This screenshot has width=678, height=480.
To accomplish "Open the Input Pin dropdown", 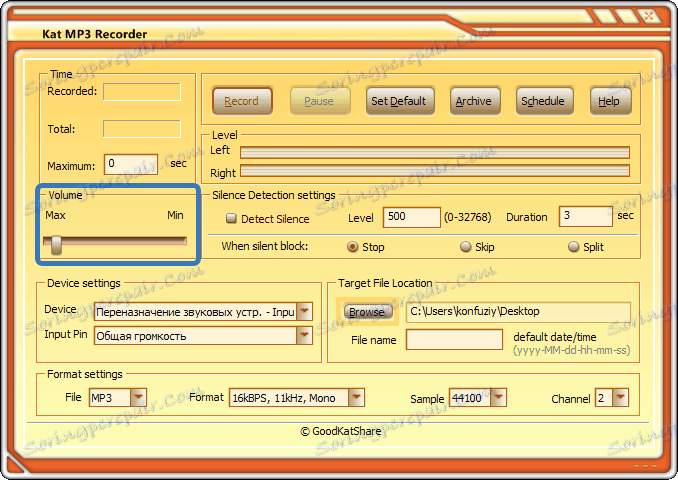I will (x=304, y=336).
